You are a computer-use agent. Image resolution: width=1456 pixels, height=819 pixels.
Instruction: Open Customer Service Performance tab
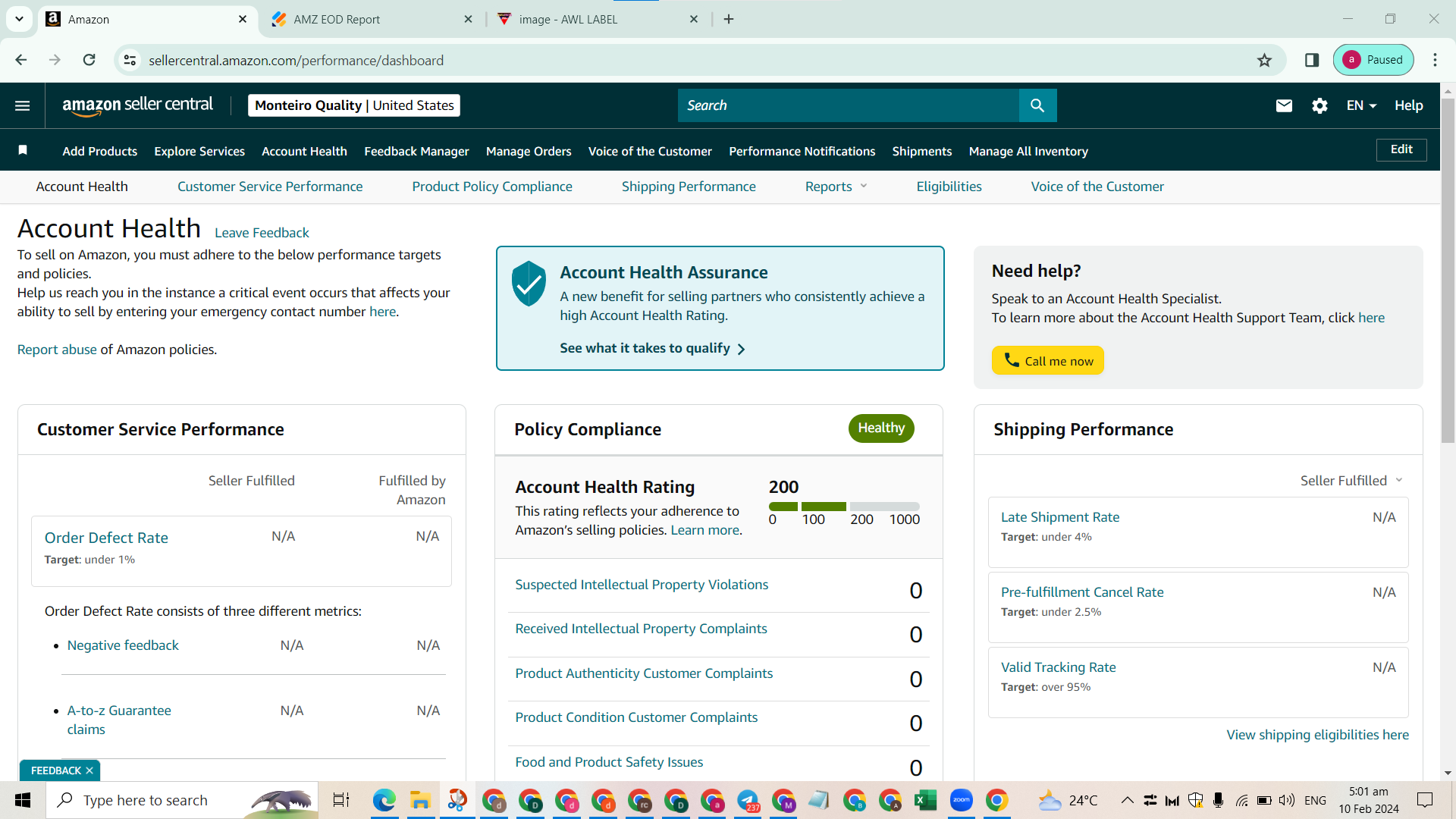(270, 187)
